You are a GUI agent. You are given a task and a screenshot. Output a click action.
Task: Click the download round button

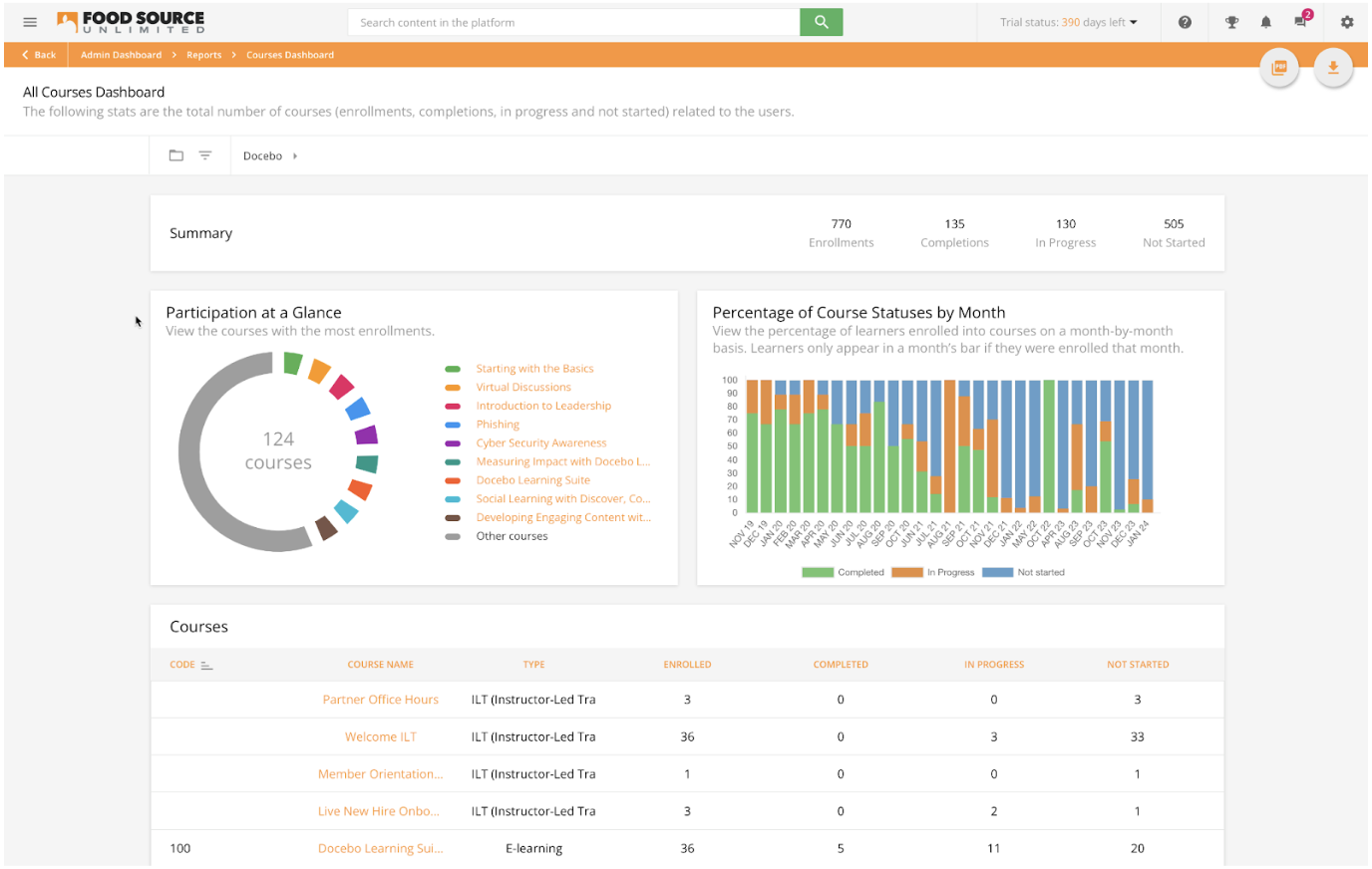click(1333, 68)
